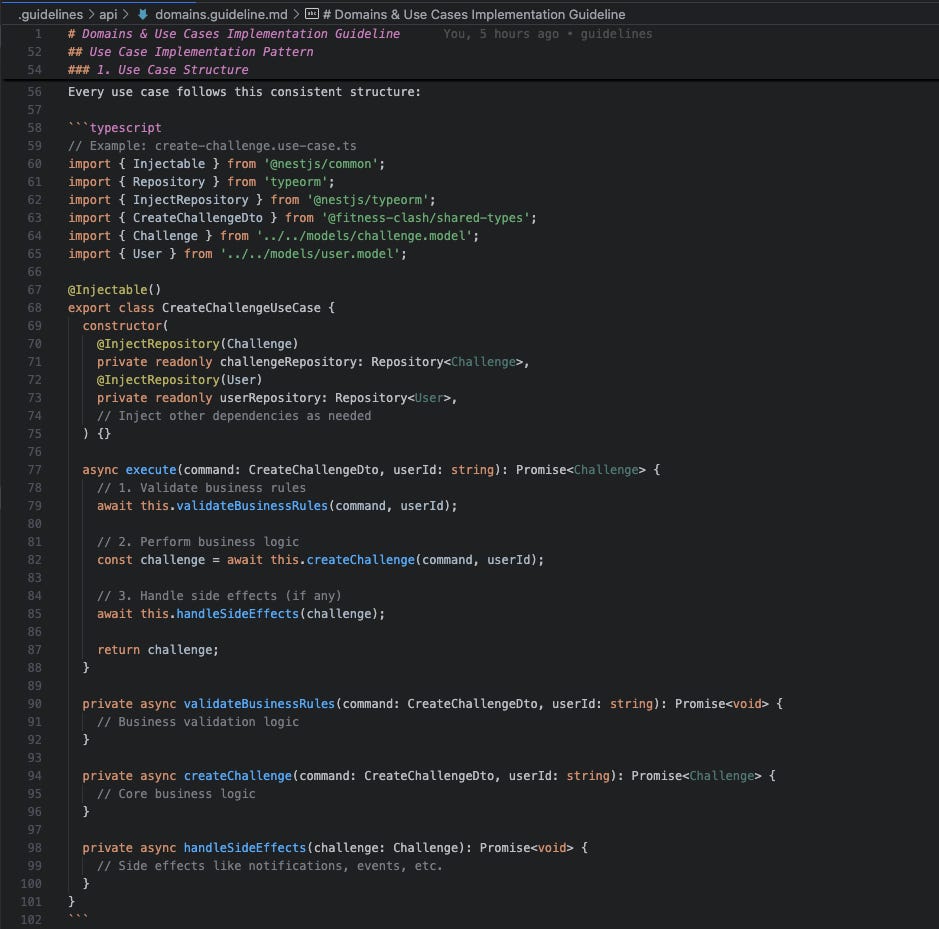Click handleSideEffects call on line 85
Viewport: 939px width, 929px height.
(x=238, y=613)
